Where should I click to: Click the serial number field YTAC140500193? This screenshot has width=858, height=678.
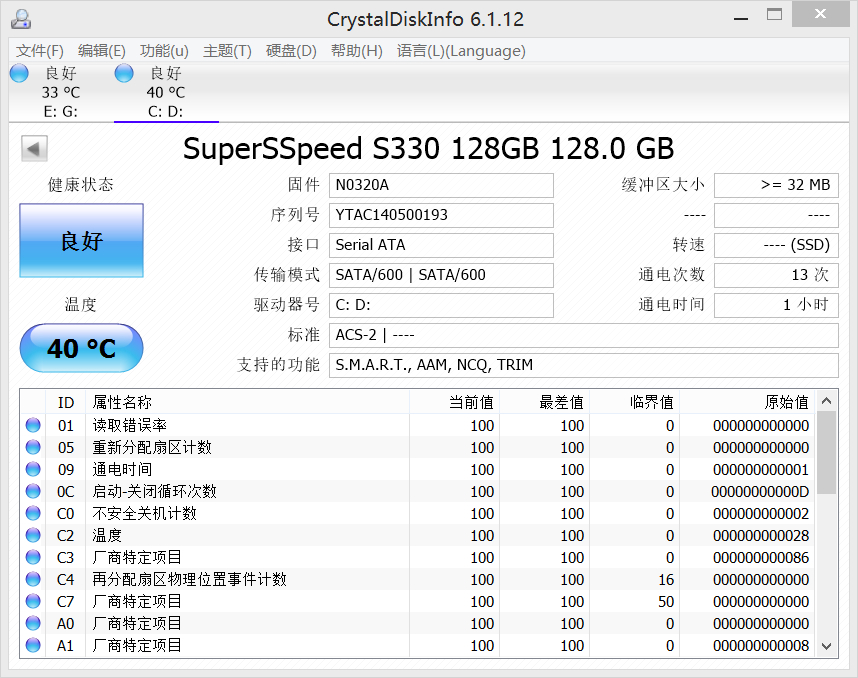(441, 215)
